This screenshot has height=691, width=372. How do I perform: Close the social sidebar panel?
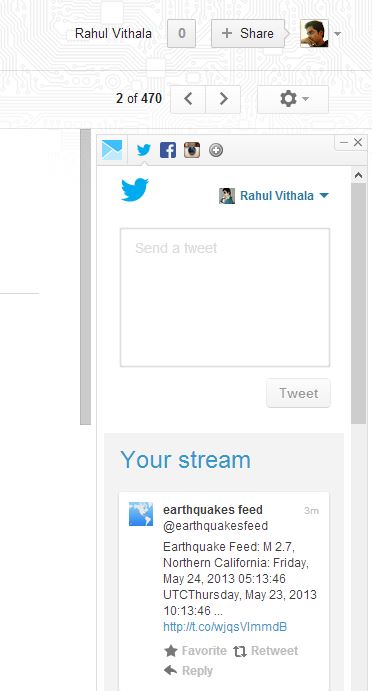click(x=358, y=142)
